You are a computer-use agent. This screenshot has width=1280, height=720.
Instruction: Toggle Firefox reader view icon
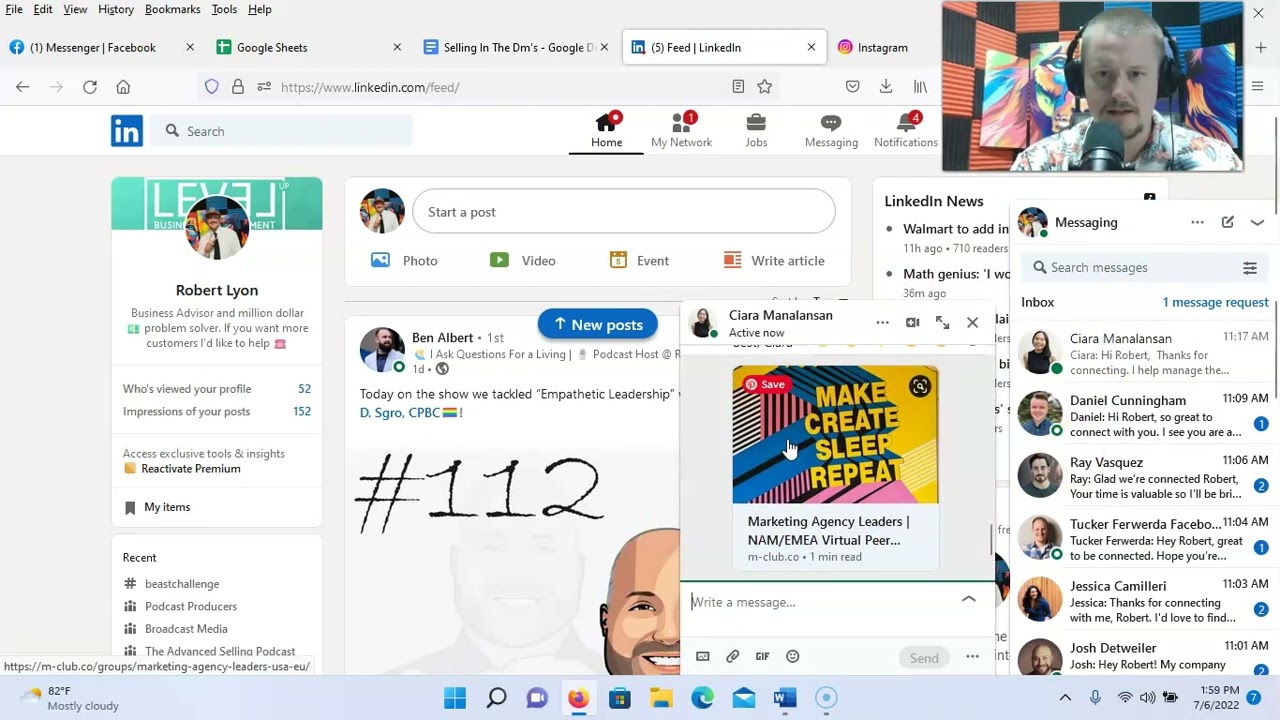(x=738, y=87)
